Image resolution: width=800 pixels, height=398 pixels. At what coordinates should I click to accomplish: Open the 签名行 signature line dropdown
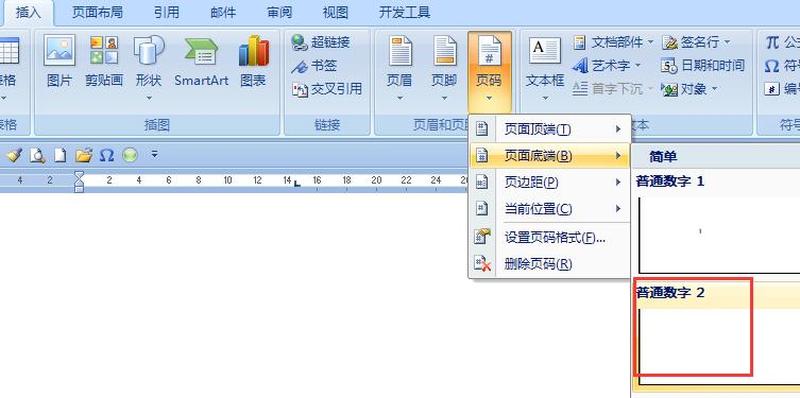(696, 42)
